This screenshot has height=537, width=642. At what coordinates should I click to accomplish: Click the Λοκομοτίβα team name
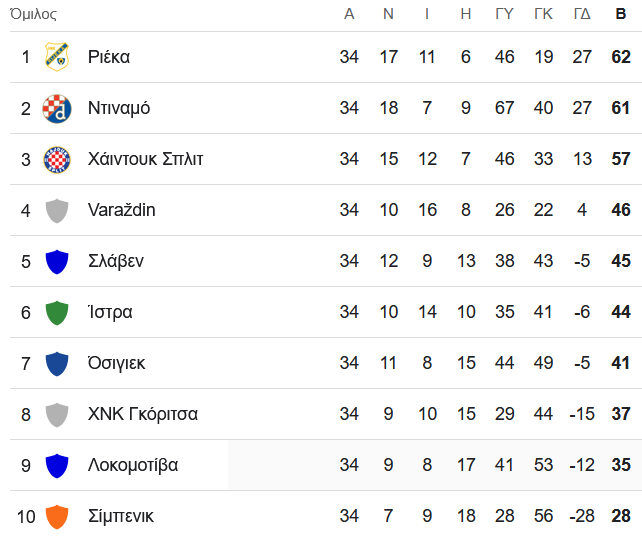(x=133, y=465)
